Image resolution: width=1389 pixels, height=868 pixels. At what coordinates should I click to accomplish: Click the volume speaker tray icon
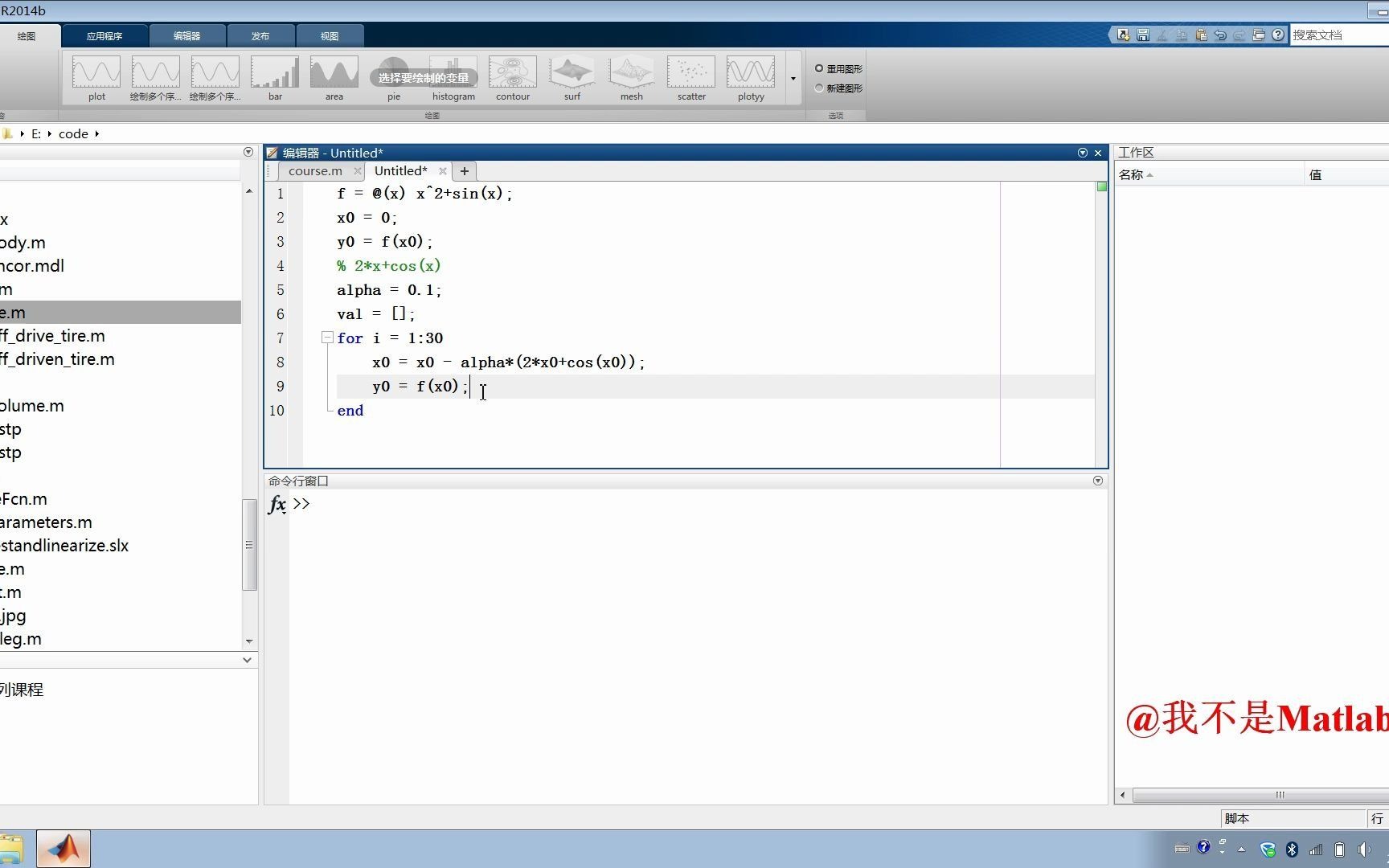coord(1364,849)
